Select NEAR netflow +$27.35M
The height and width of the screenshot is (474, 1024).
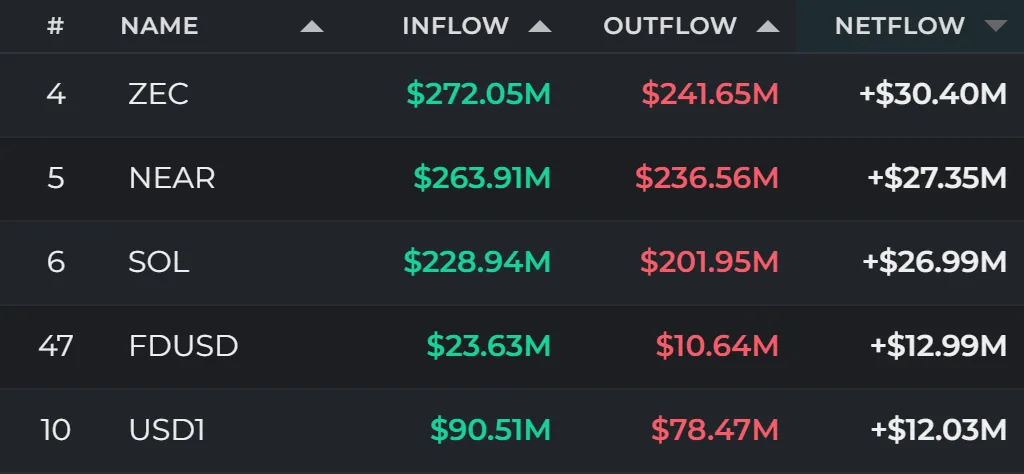936,178
